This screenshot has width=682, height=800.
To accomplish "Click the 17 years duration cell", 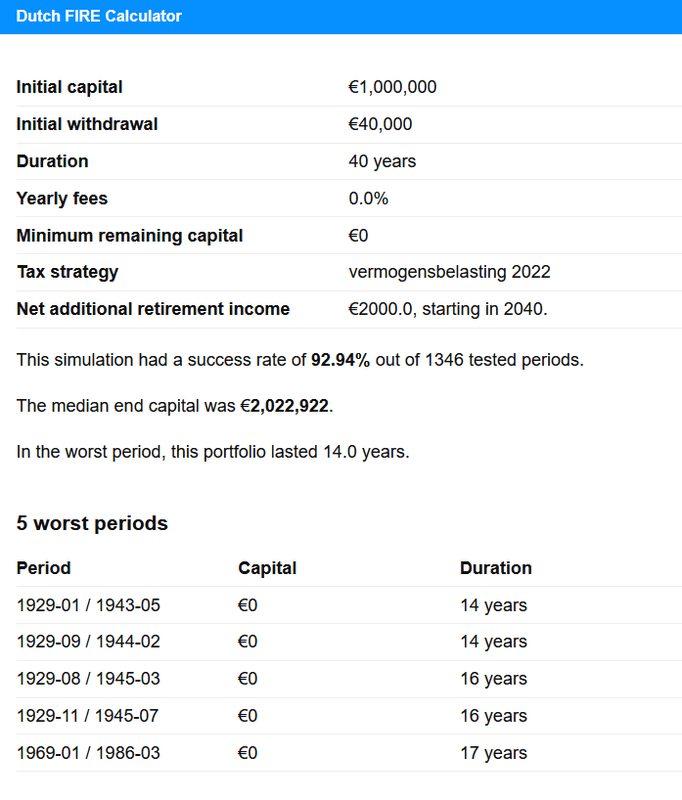I will point(493,753).
